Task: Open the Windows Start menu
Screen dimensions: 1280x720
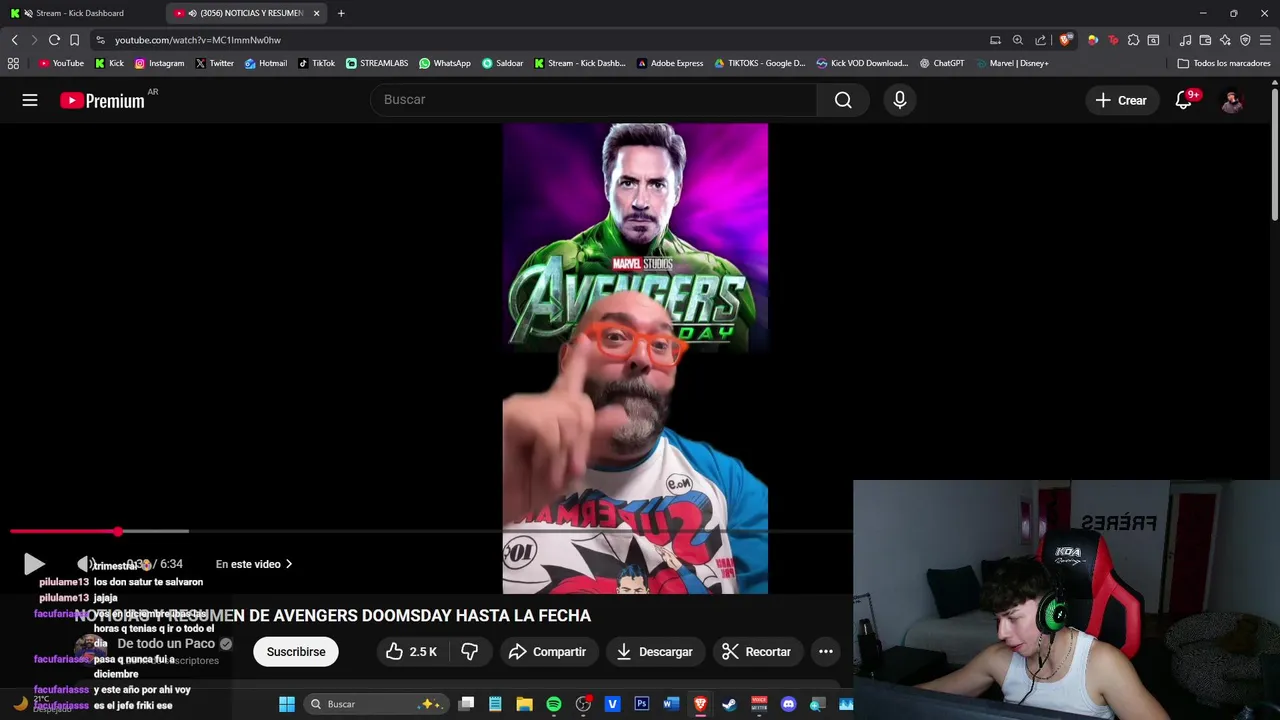Action: click(x=287, y=704)
